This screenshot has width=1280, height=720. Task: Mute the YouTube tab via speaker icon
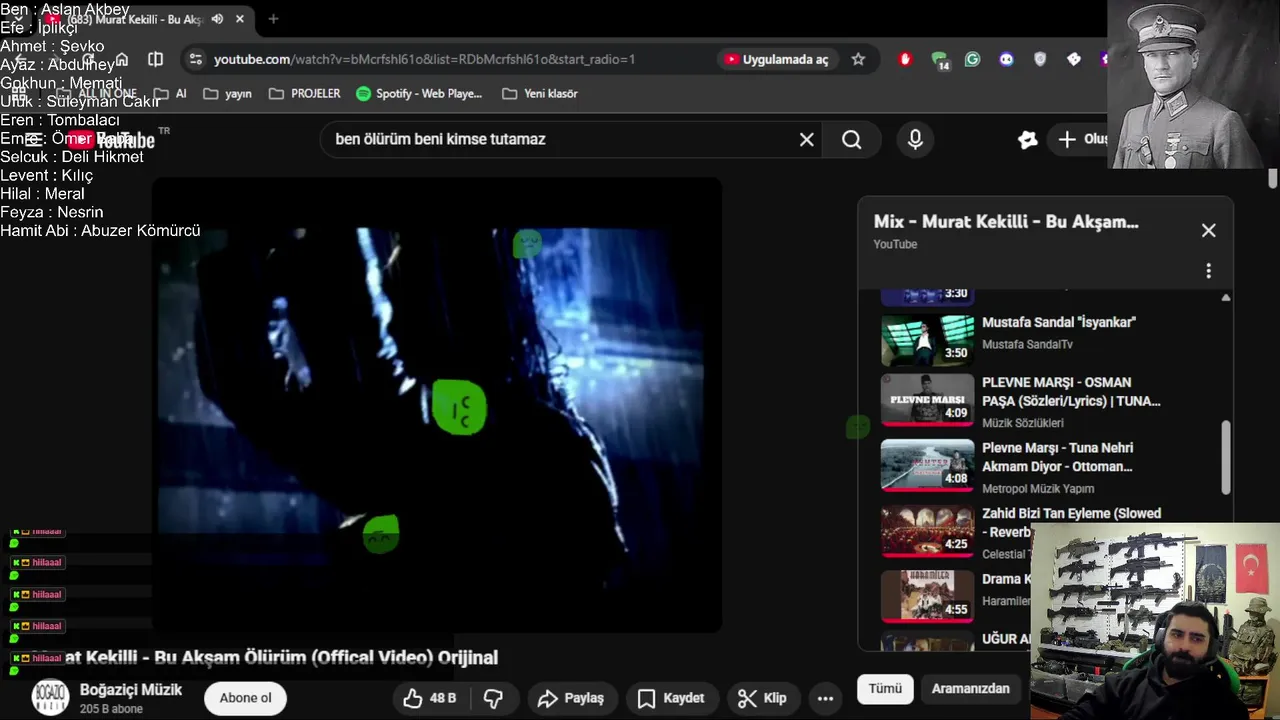tap(217, 19)
